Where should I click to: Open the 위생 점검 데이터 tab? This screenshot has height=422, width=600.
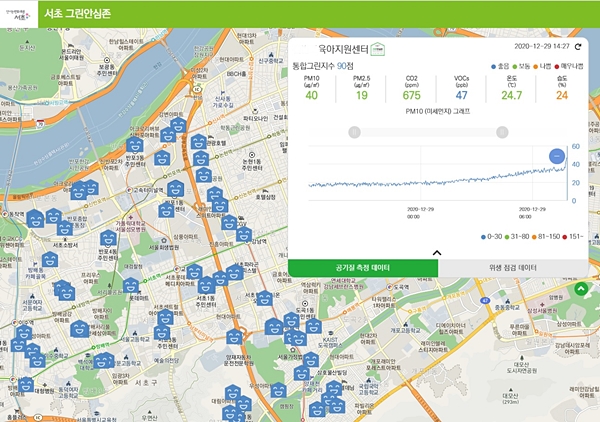(512, 268)
